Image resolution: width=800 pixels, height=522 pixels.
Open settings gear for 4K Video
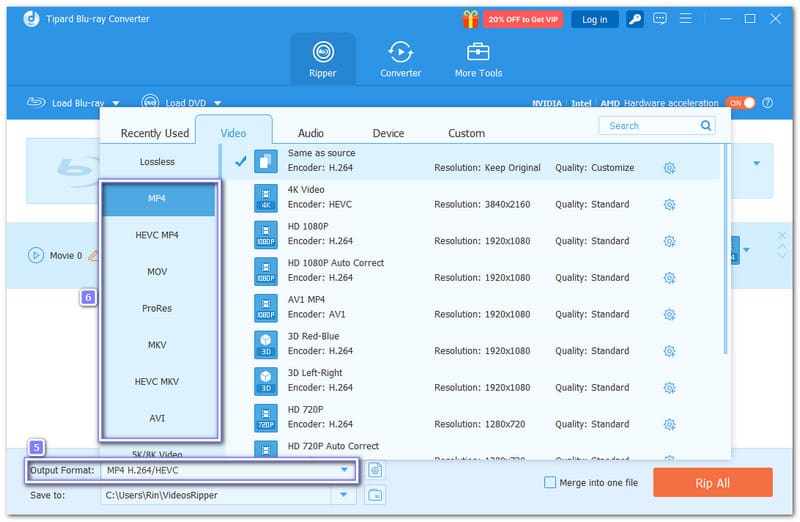(669, 205)
